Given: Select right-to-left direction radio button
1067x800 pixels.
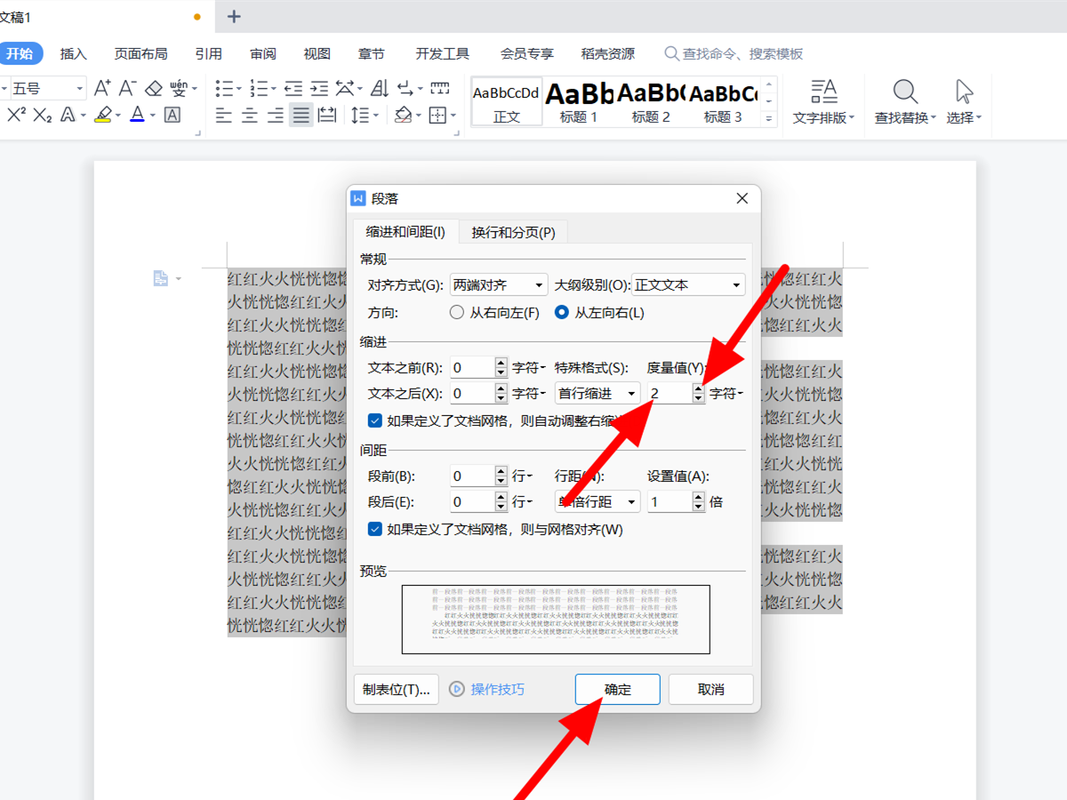Looking at the screenshot, I should (457, 312).
